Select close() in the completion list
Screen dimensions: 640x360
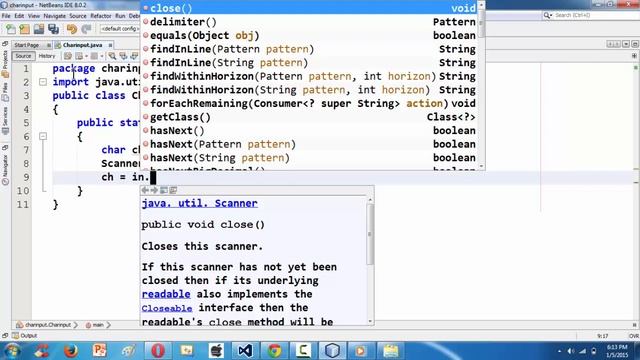click(x=309, y=8)
